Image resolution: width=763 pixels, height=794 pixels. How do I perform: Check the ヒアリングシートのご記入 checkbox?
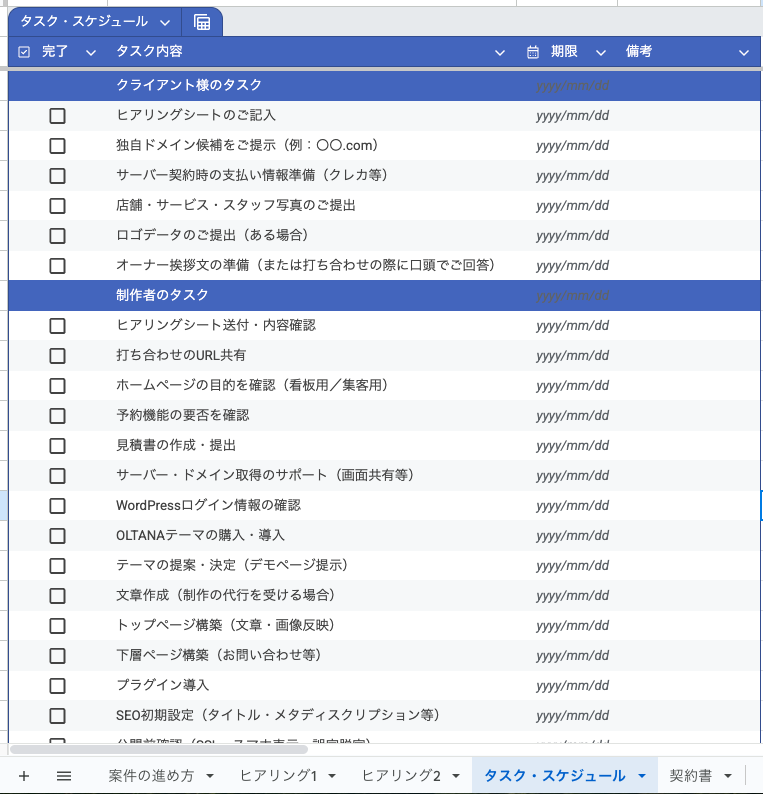(57, 116)
